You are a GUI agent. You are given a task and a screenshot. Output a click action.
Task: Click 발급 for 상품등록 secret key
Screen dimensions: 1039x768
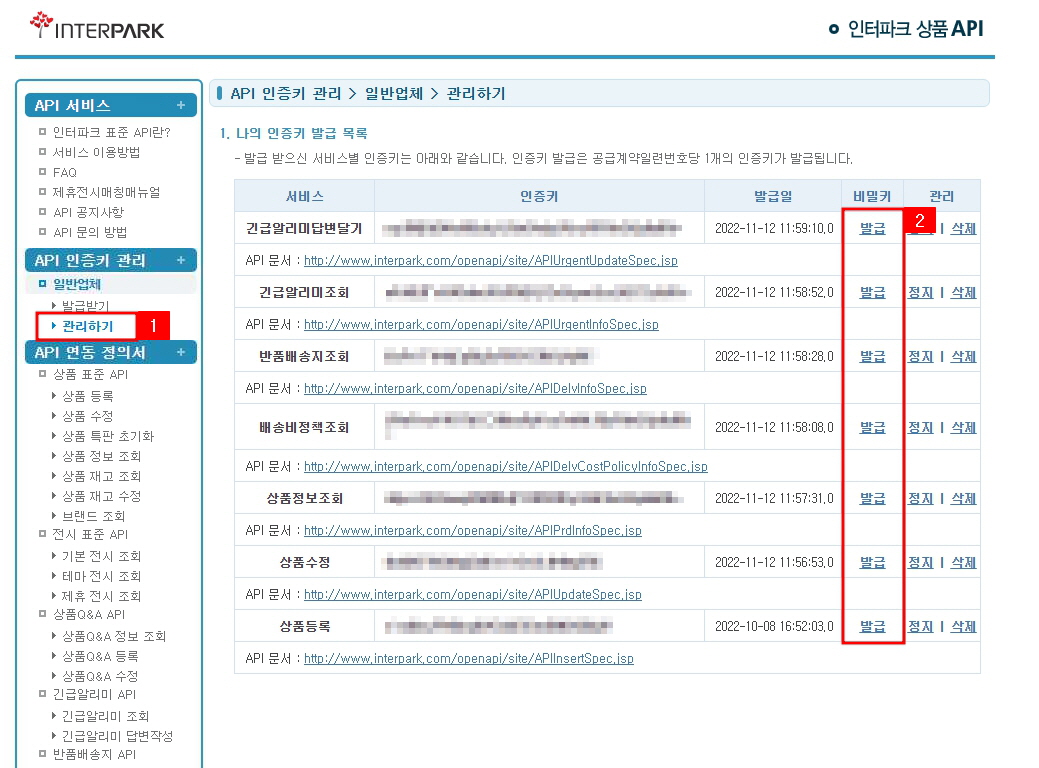(x=873, y=626)
